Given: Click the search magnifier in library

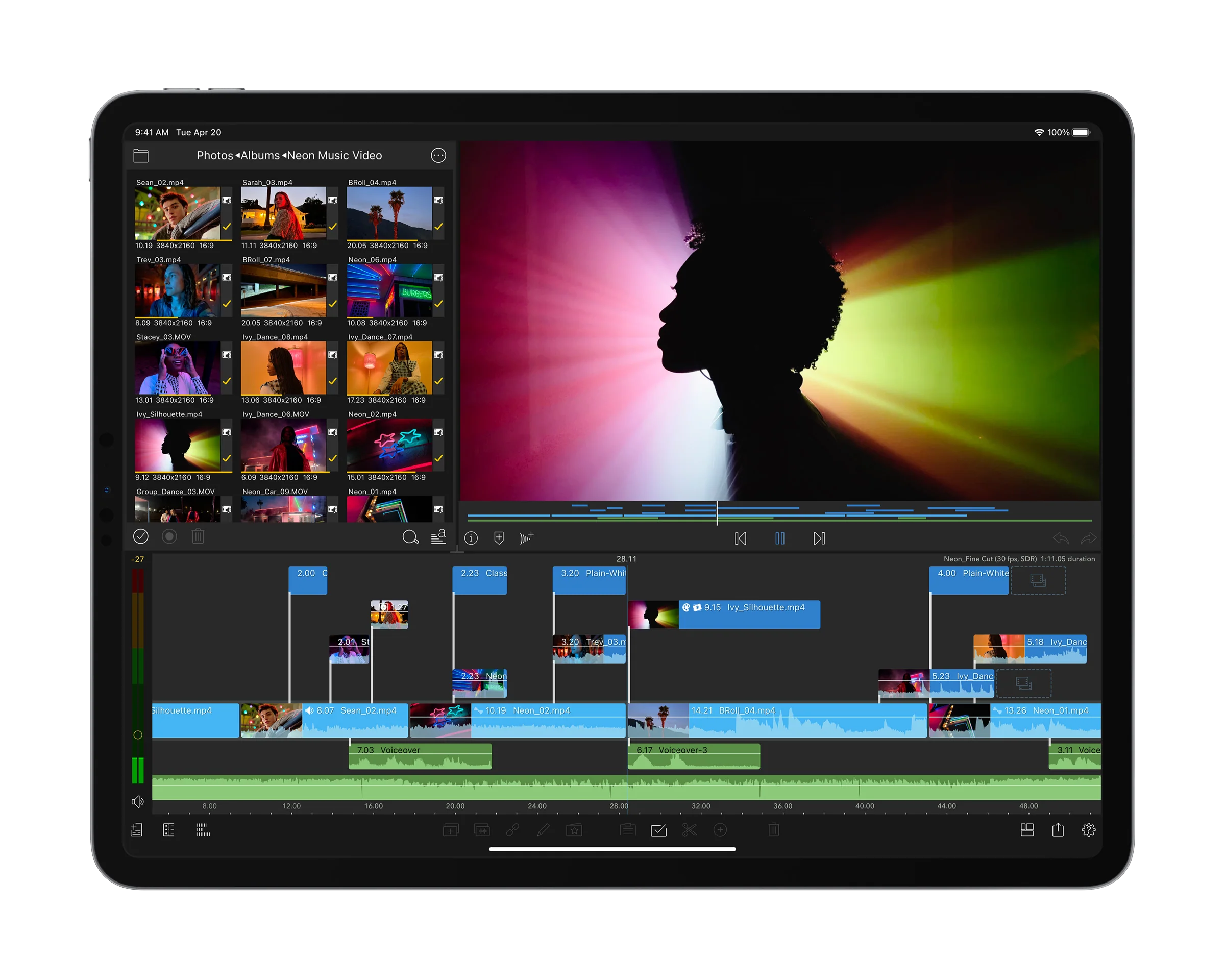Looking at the screenshot, I should coord(410,537).
